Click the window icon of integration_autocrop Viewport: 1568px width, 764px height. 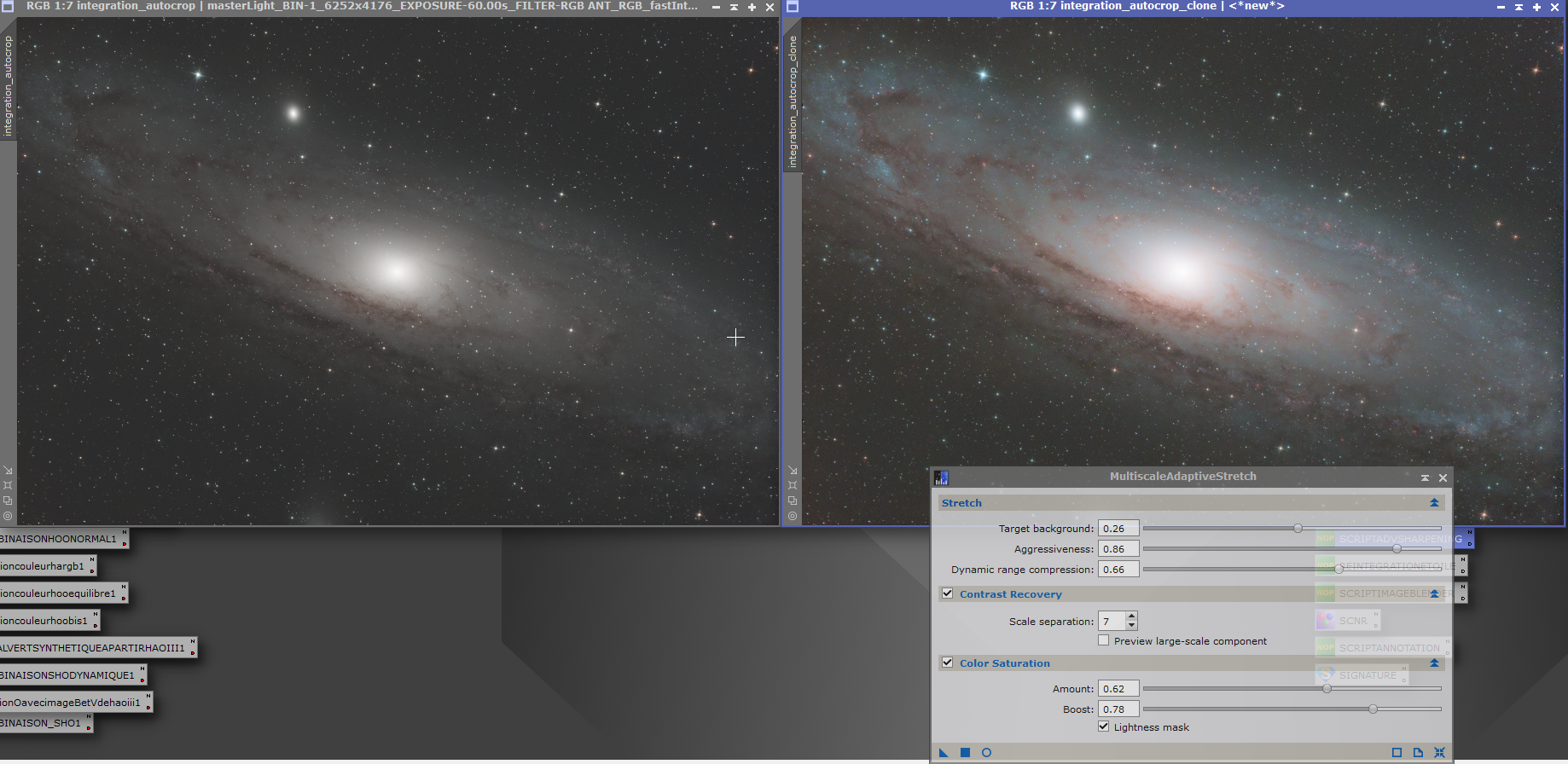8,7
